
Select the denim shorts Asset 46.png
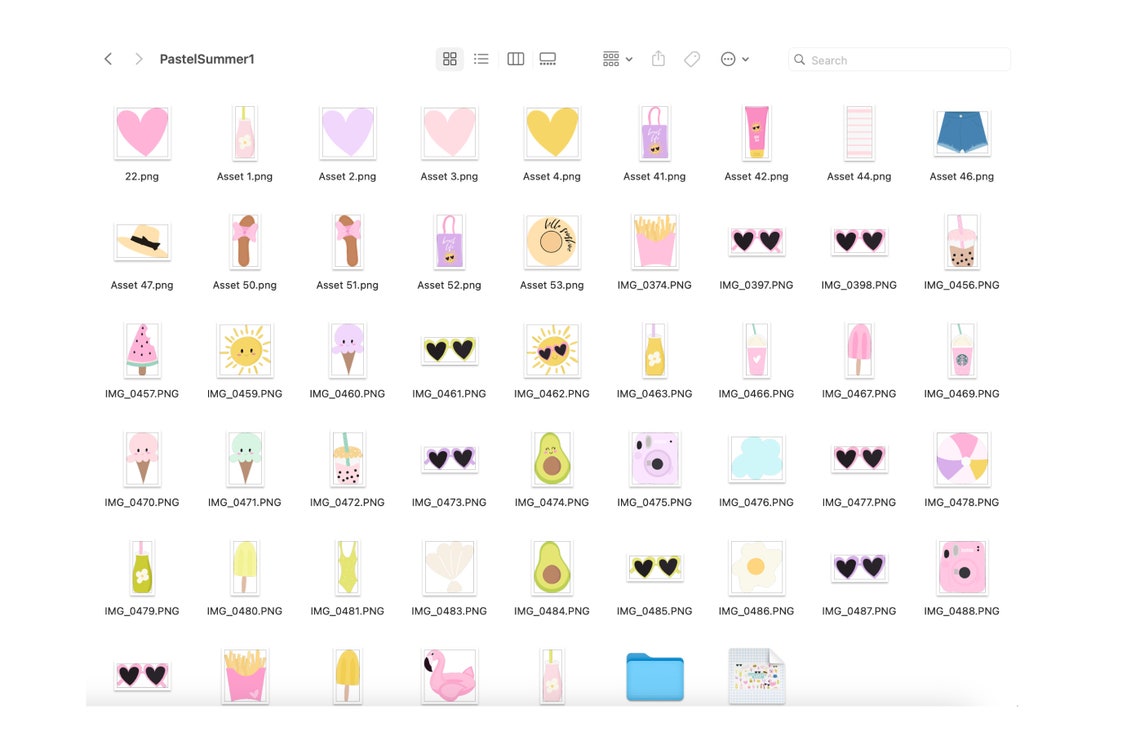click(x=961, y=131)
